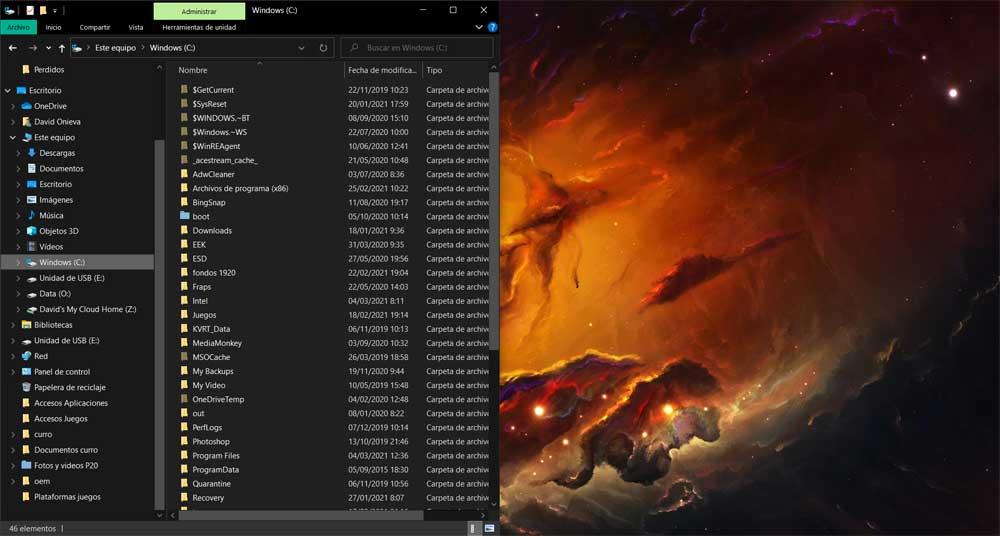Viewport: 1000px width, 536px height.
Task: Switch to large icons view in status bar
Action: (x=489, y=528)
